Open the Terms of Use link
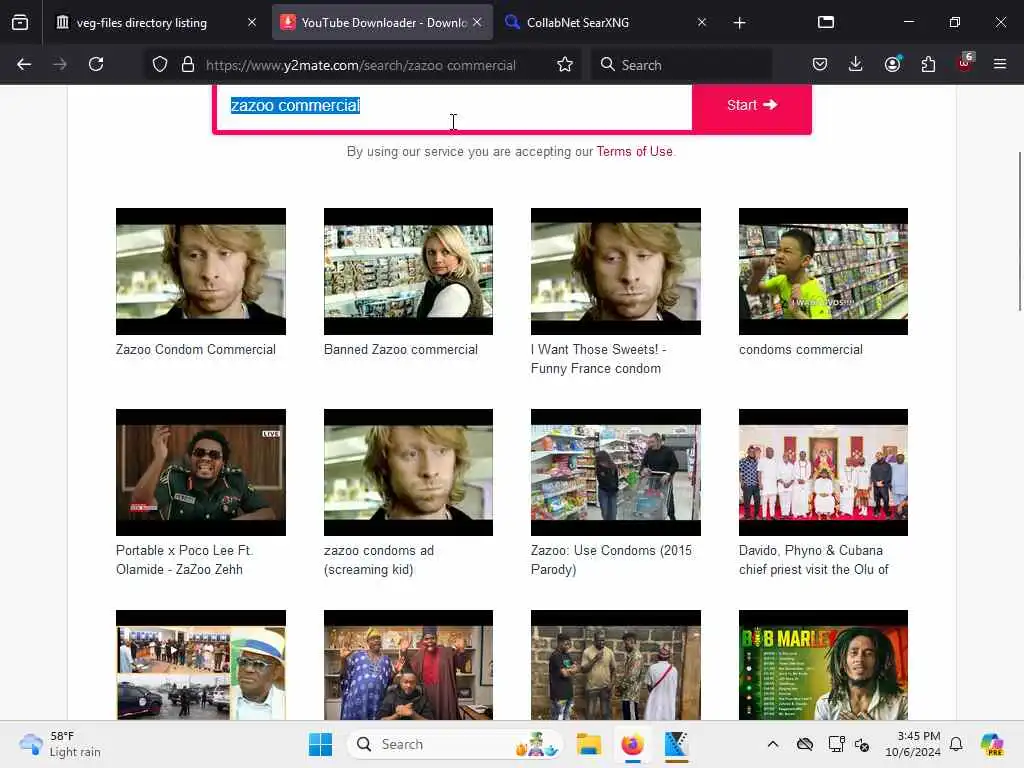 (x=634, y=152)
